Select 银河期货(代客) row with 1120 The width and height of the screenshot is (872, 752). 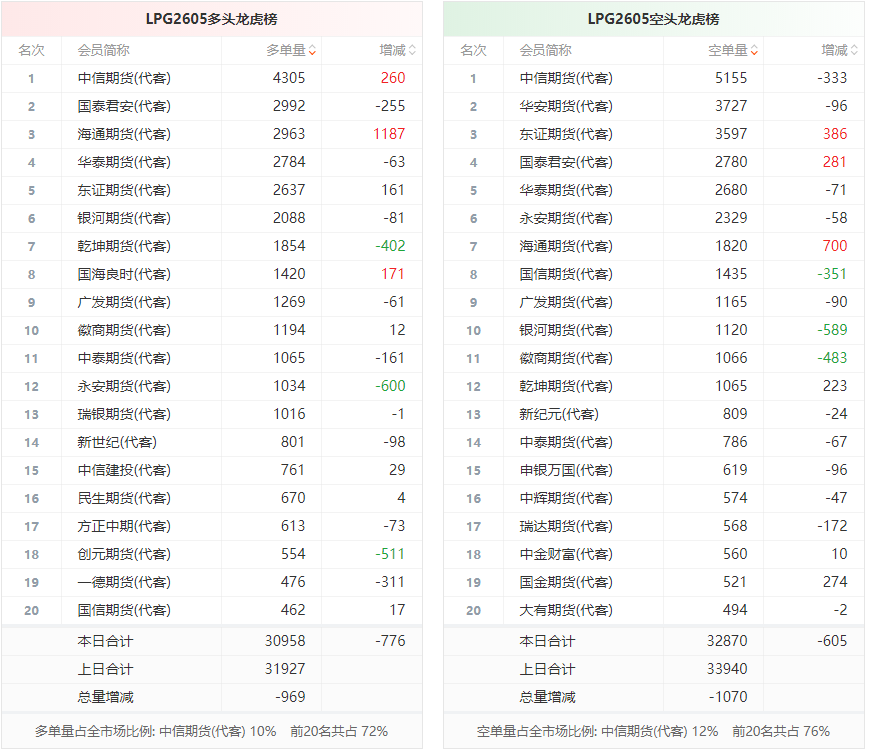tap(654, 330)
